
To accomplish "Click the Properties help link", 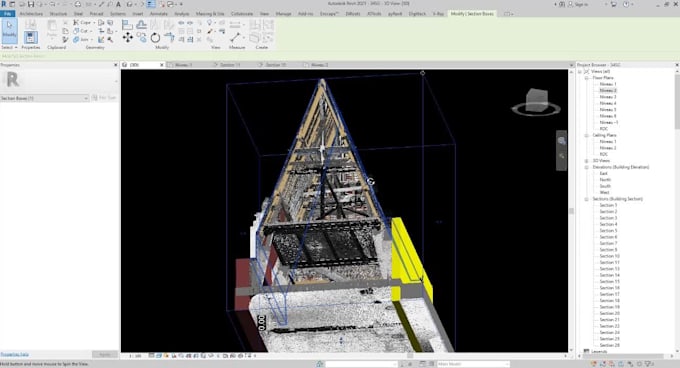I will click(15, 355).
